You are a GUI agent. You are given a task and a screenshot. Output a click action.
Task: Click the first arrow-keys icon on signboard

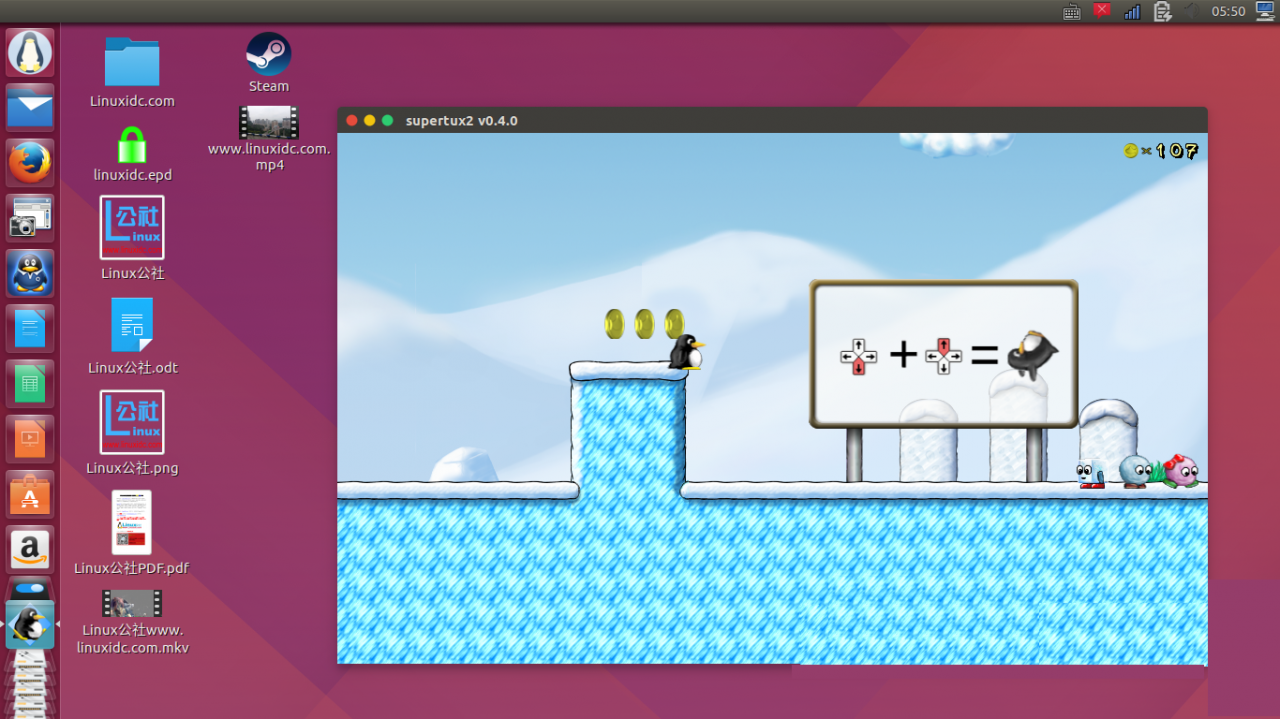[x=858, y=356]
